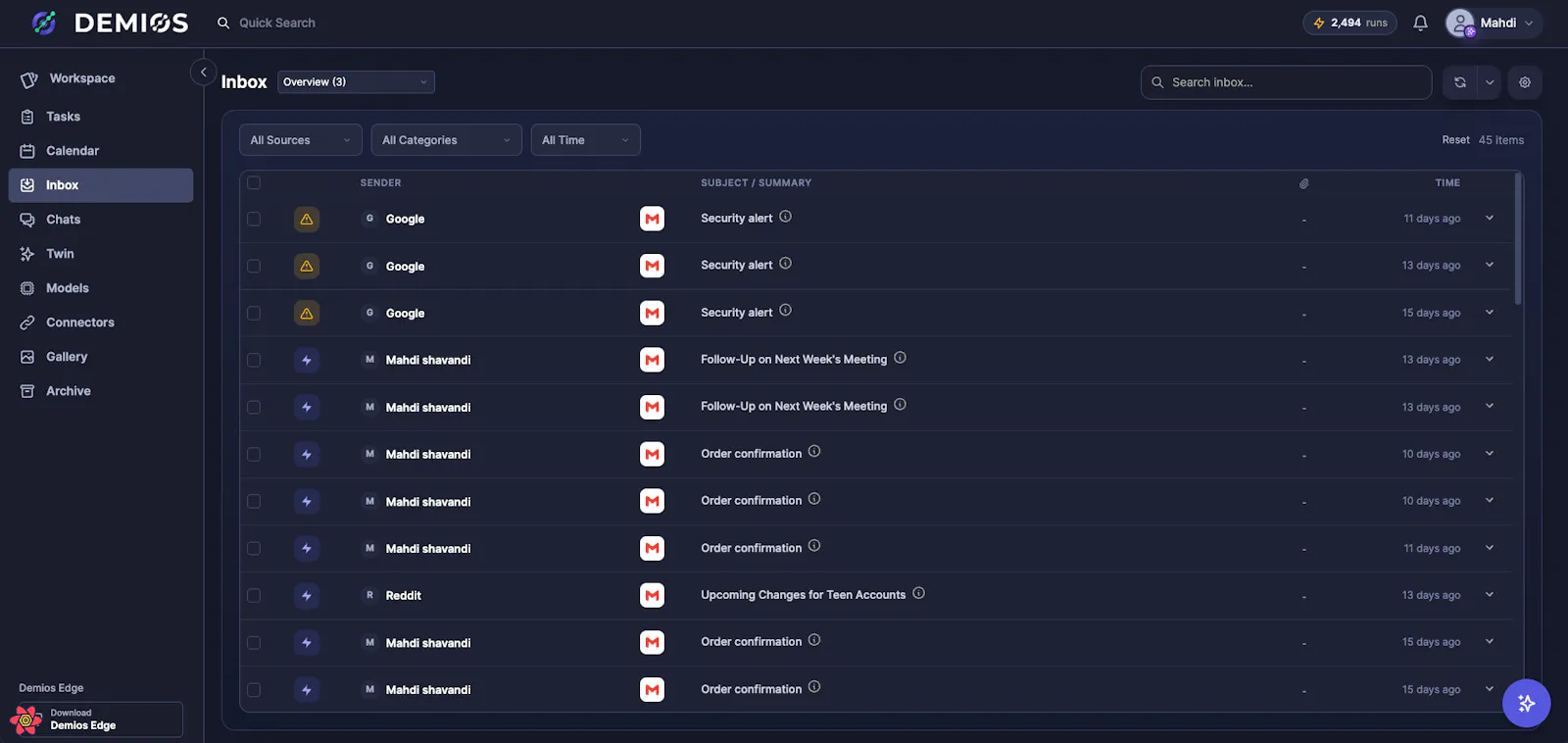Open the All Time filter
1568x743 pixels.
point(586,140)
